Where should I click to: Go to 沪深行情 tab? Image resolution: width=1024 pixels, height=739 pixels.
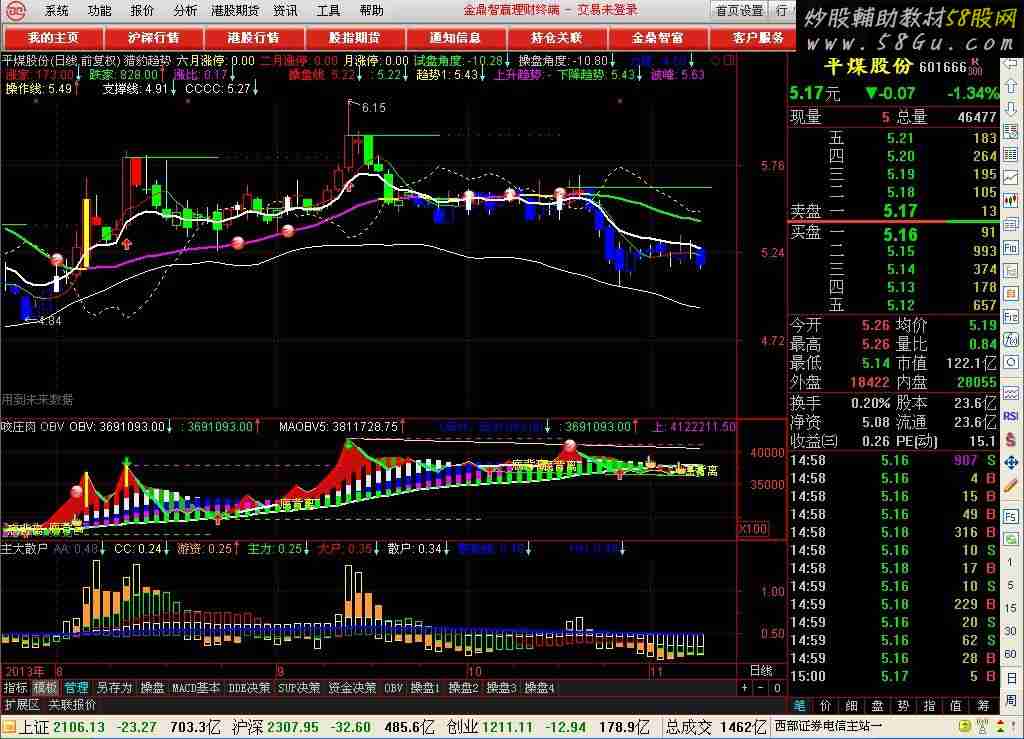tap(153, 38)
